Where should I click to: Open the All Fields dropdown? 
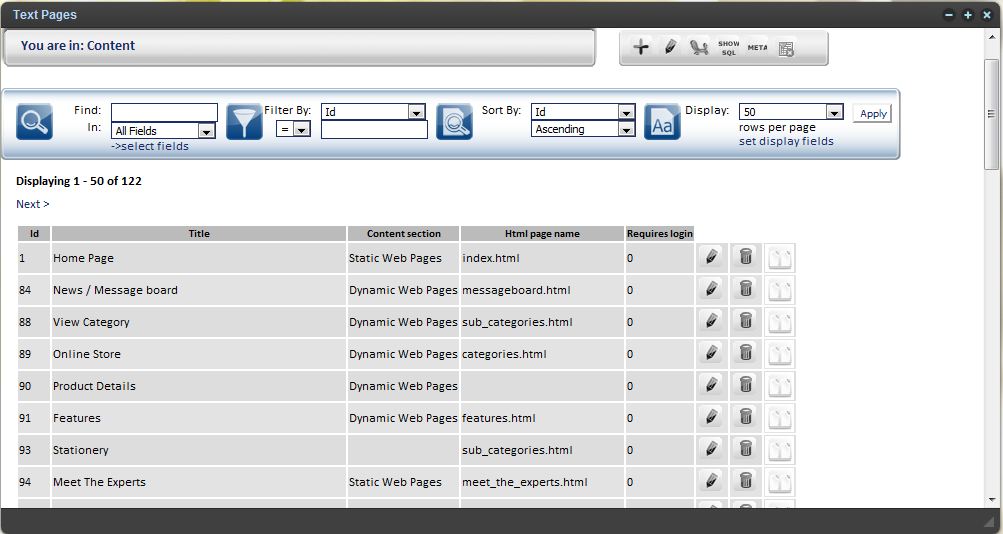click(163, 131)
